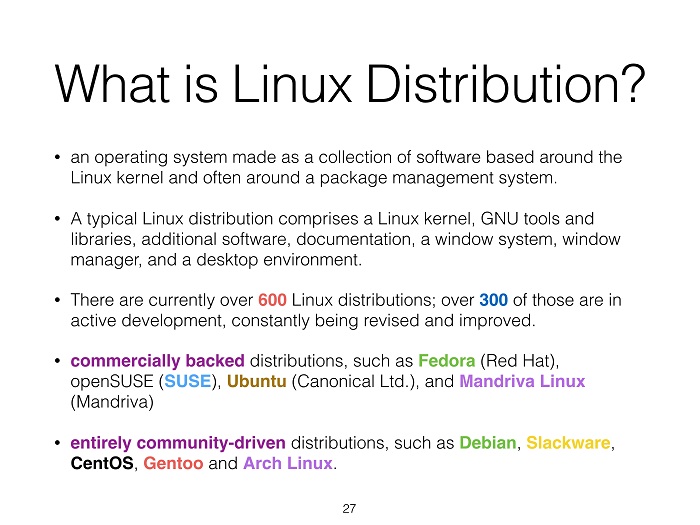This screenshot has height=525, width=700.
Task: Click the 'commercially backed' purple text
Action: 158,361
